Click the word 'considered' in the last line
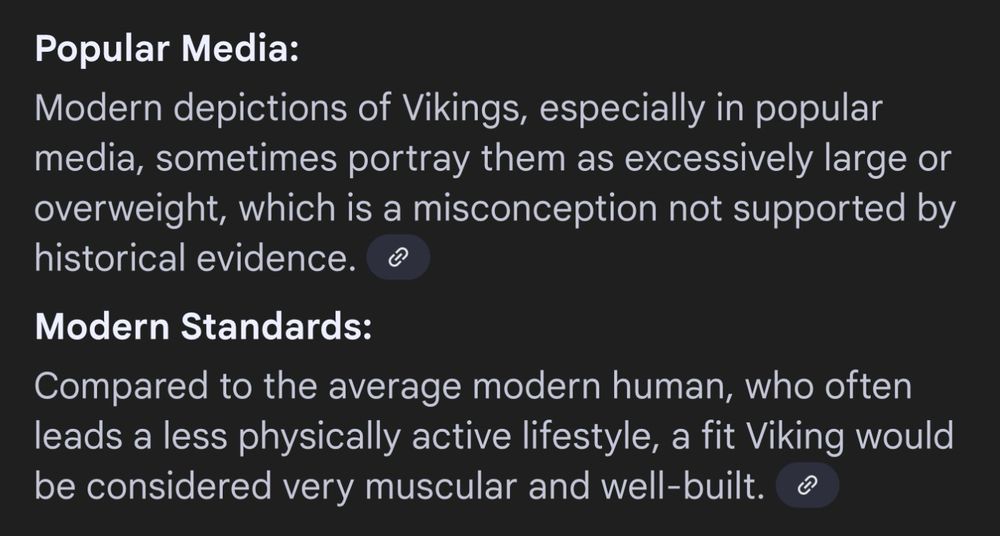The height and width of the screenshot is (536, 1000). click(179, 486)
